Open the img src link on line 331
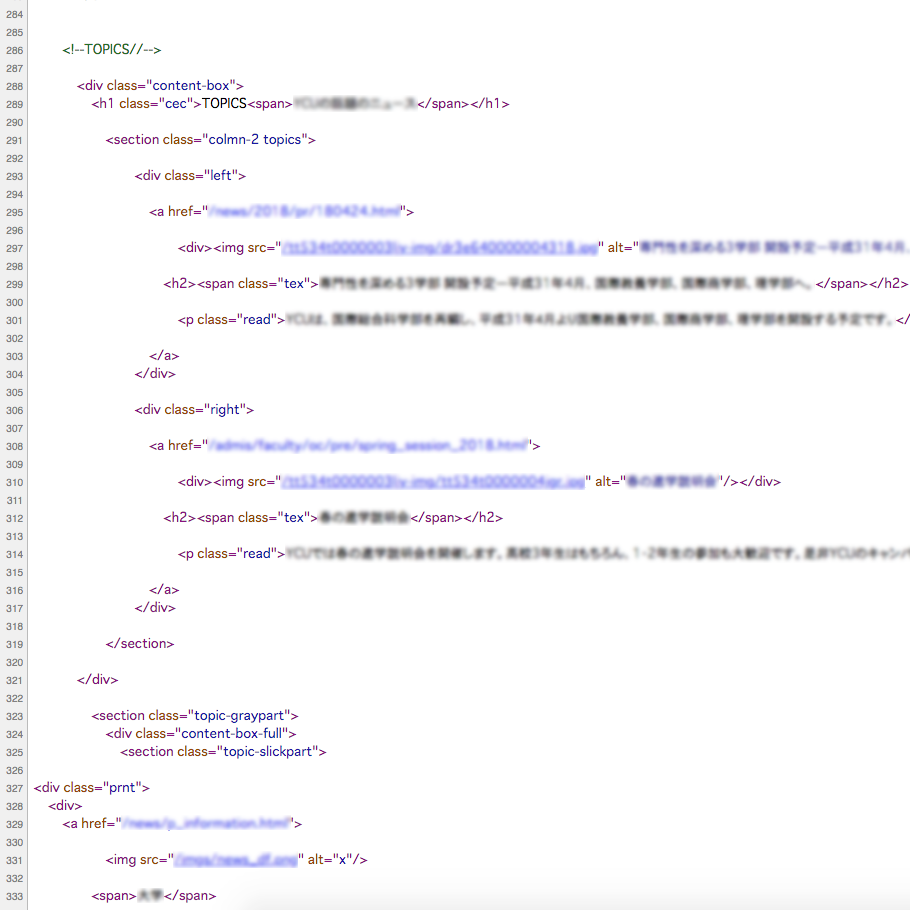Screen dimensions: 910x910 235,860
